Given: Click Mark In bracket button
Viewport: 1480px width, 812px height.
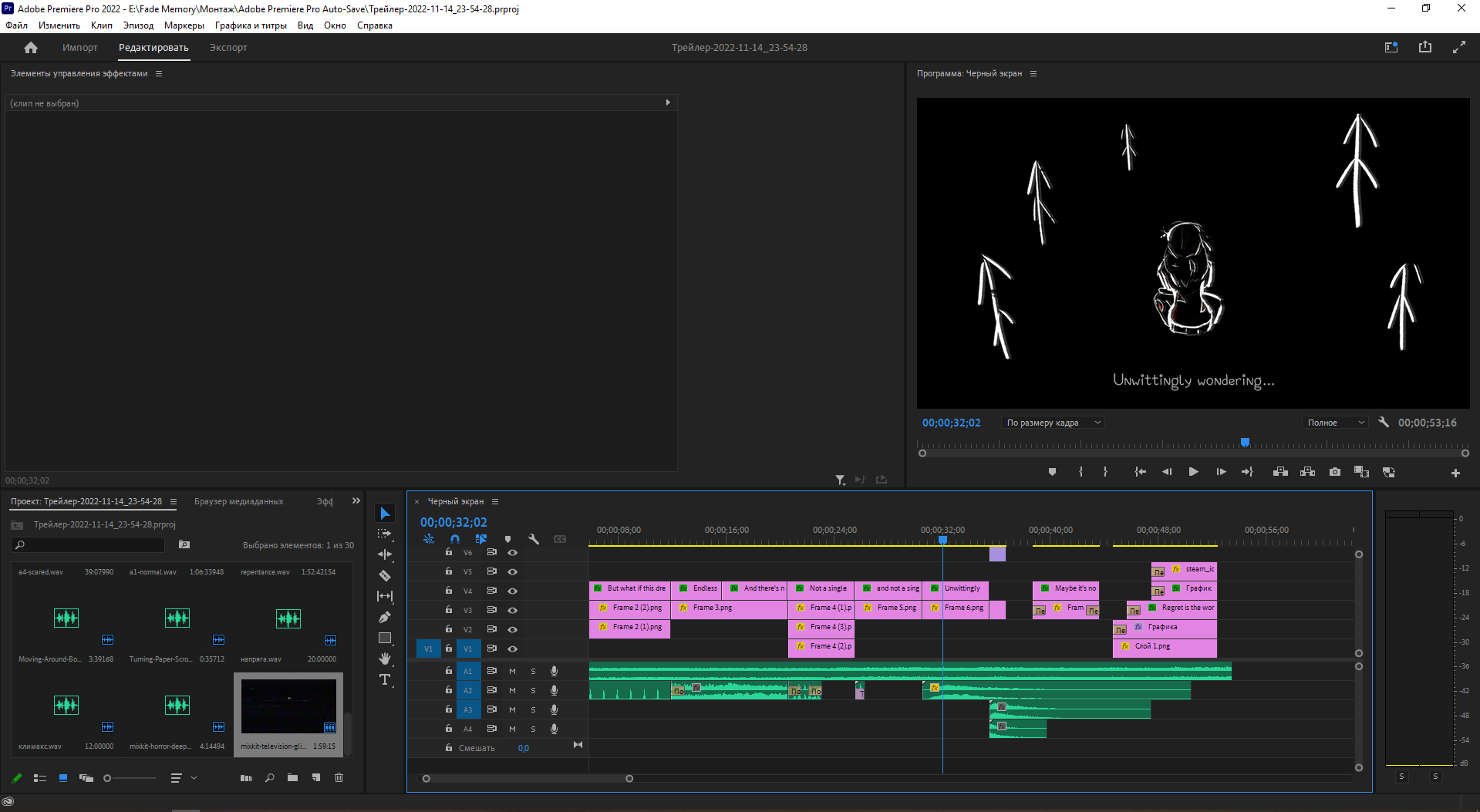Looking at the screenshot, I should tap(1081, 472).
